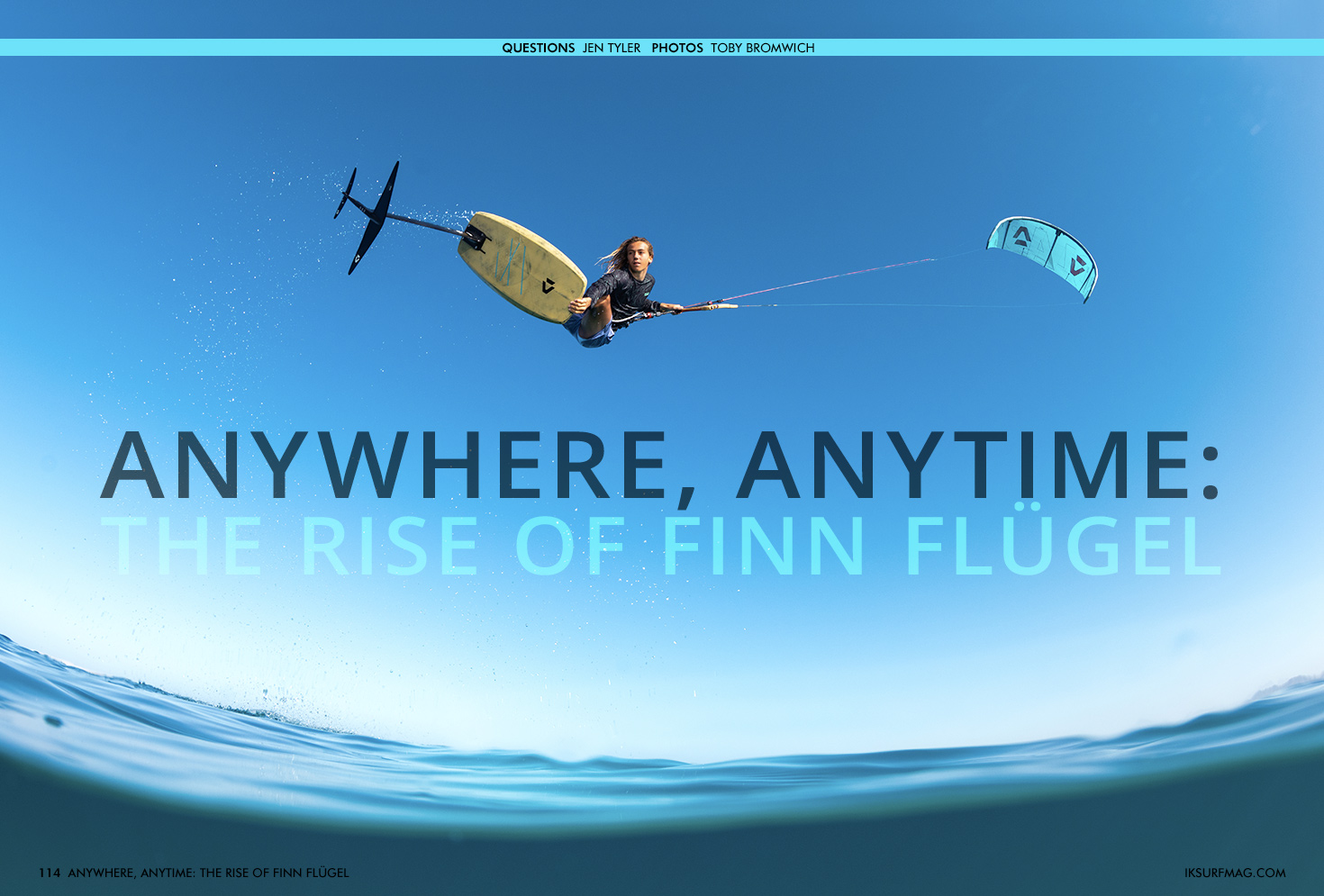Click the IKSURFMAG.COM website link

point(1234,873)
